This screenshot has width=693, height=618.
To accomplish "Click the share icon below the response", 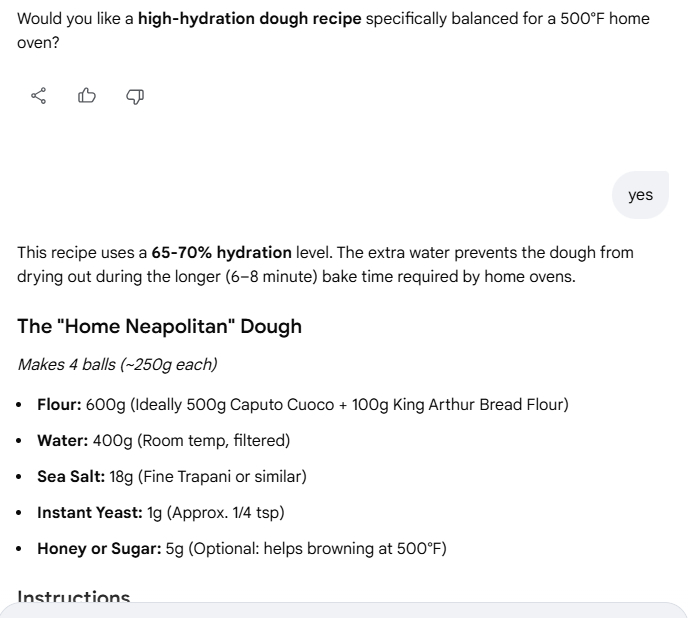I will tap(39, 96).
